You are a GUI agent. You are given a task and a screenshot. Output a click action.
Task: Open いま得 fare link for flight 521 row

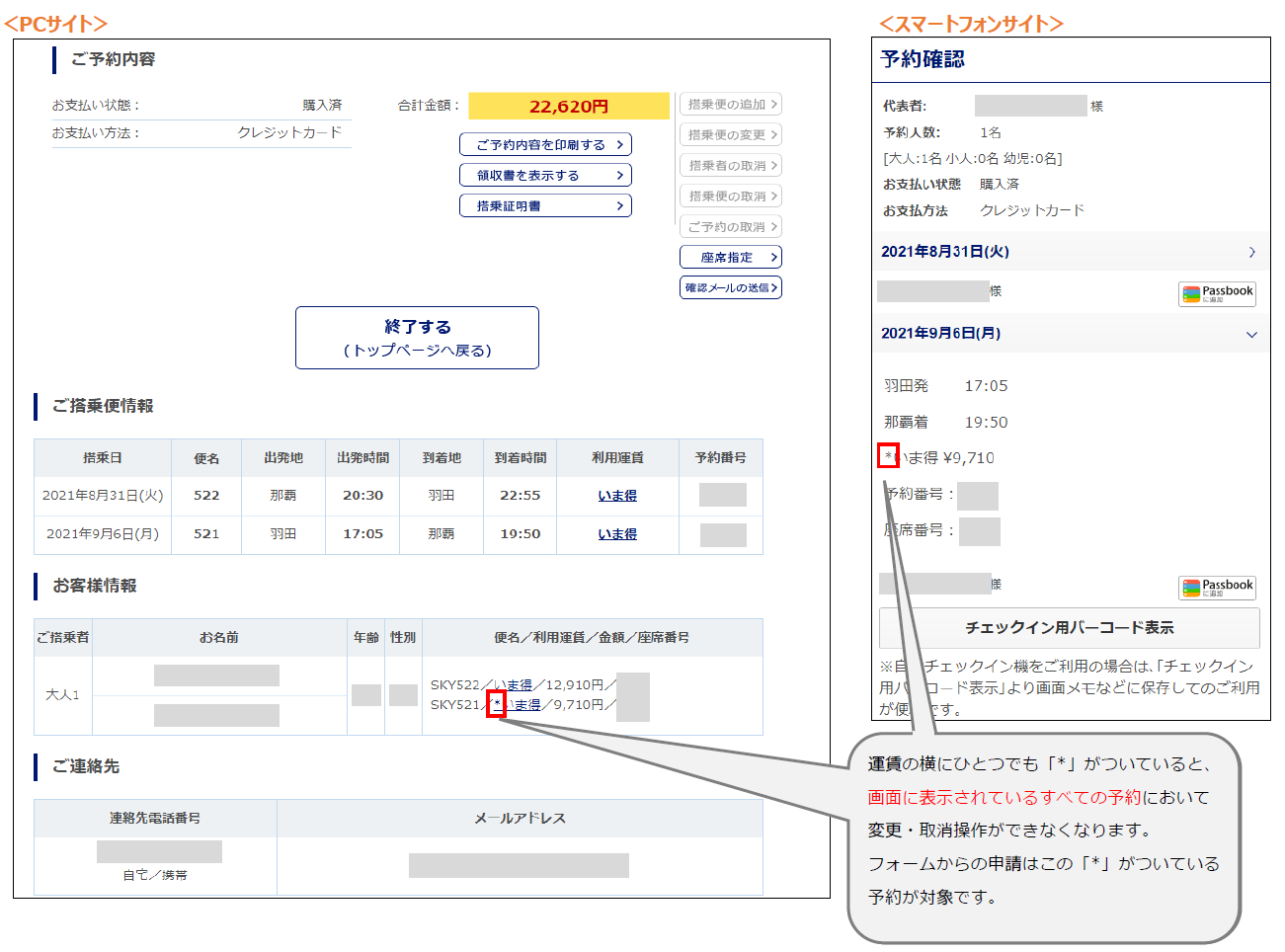617,534
